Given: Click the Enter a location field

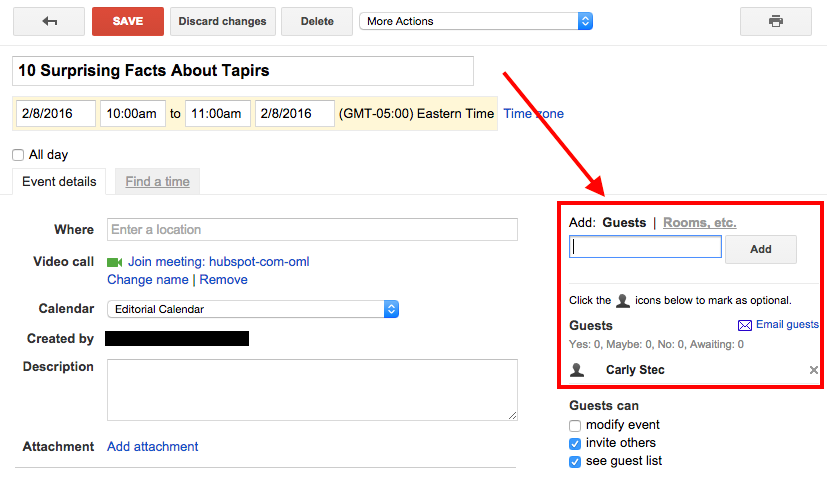Looking at the screenshot, I should tap(312, 230).
